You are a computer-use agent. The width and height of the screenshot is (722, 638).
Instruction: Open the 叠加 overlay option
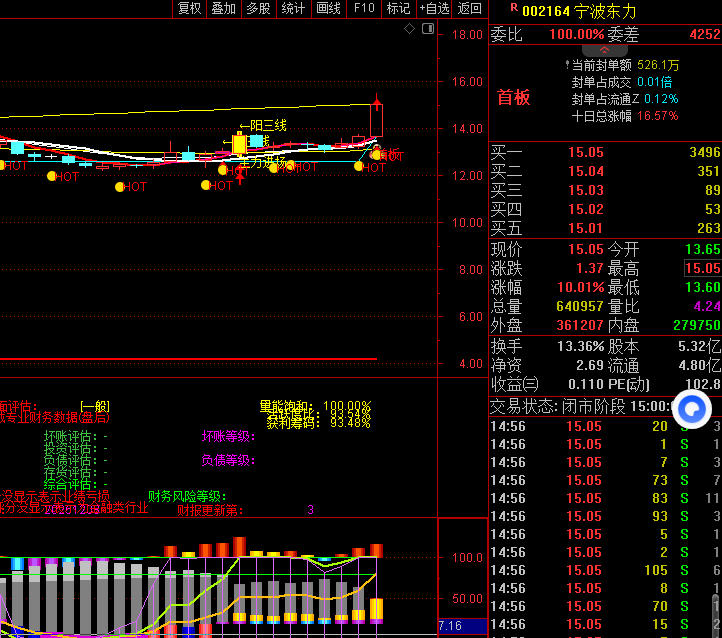pos(223,9)
